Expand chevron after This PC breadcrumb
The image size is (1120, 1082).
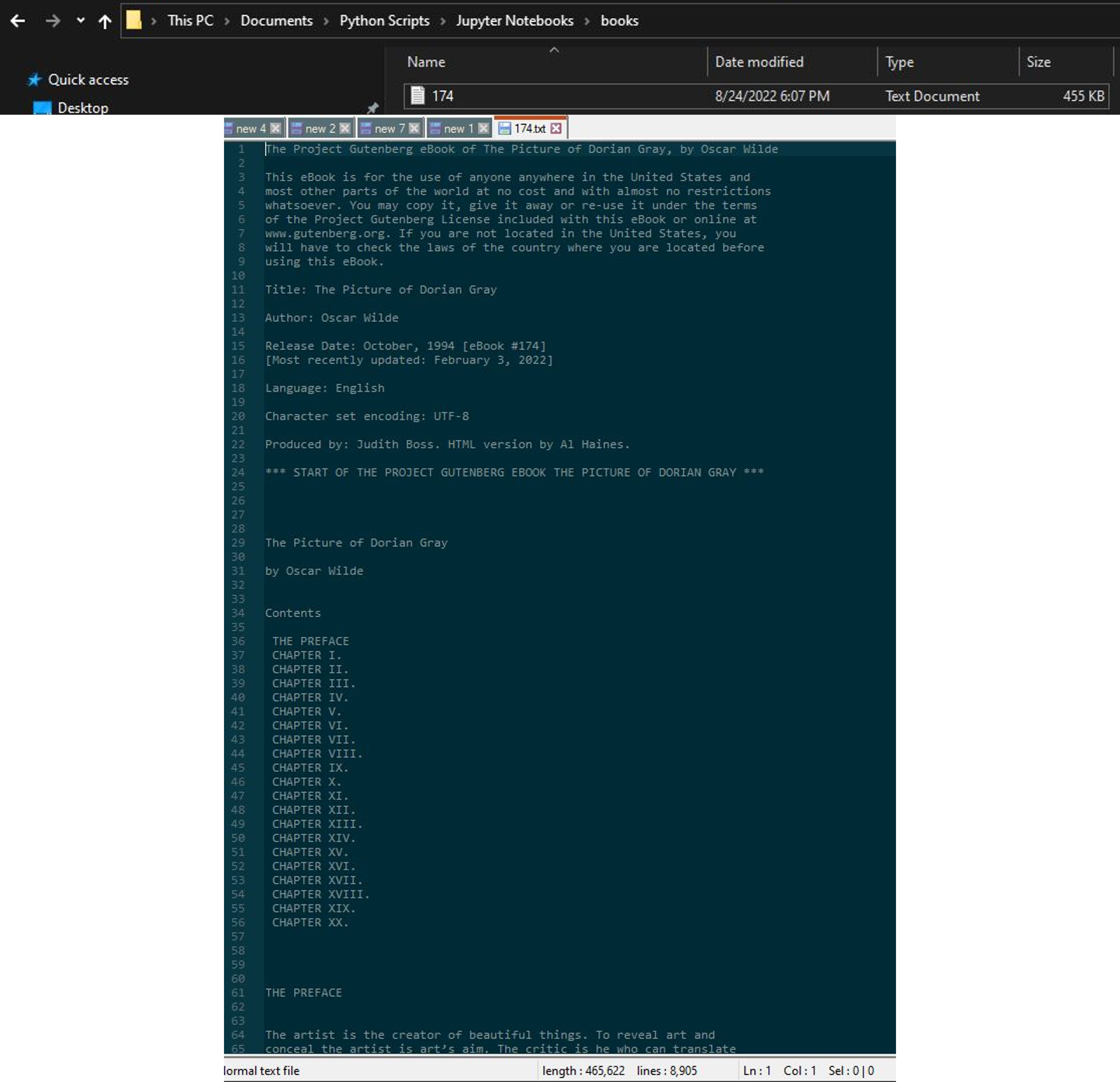tap(227, 21)
